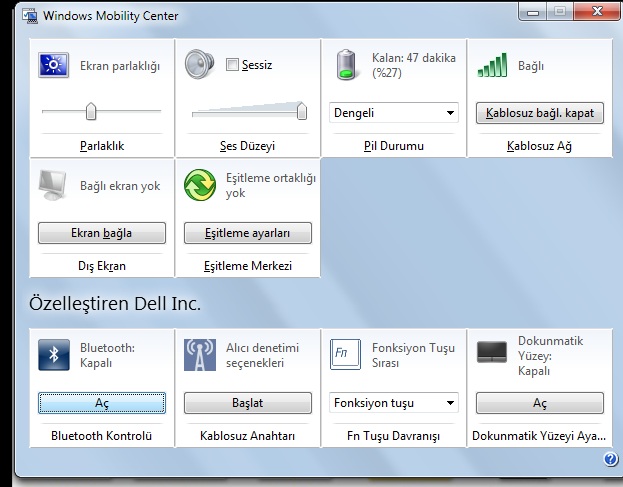Click the touchpad icon
The image size is (623, 487).
click(492, 352)
